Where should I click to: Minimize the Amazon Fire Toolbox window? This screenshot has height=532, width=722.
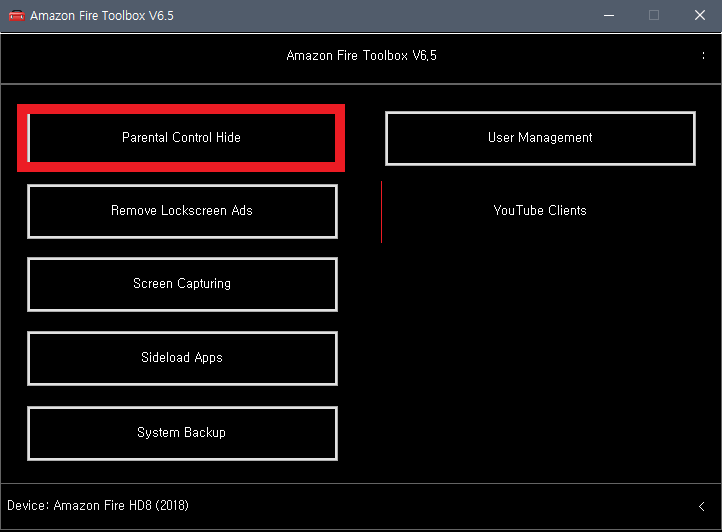pos(609,15)
